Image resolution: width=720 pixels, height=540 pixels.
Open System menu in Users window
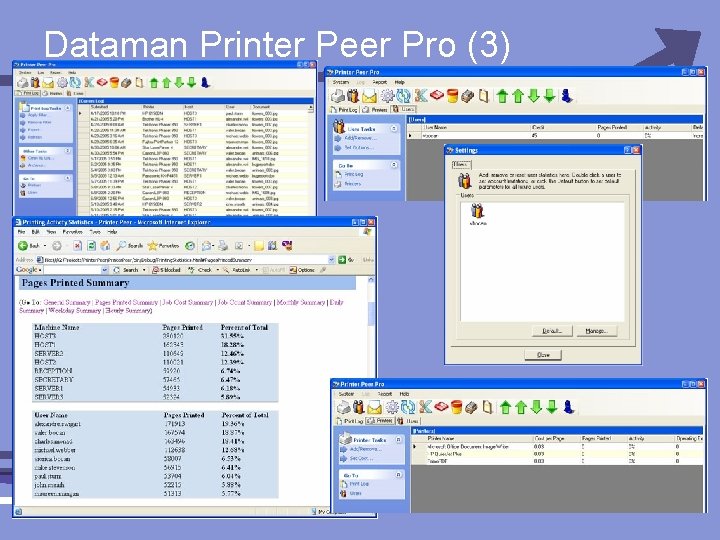click(x=341, y=82)
